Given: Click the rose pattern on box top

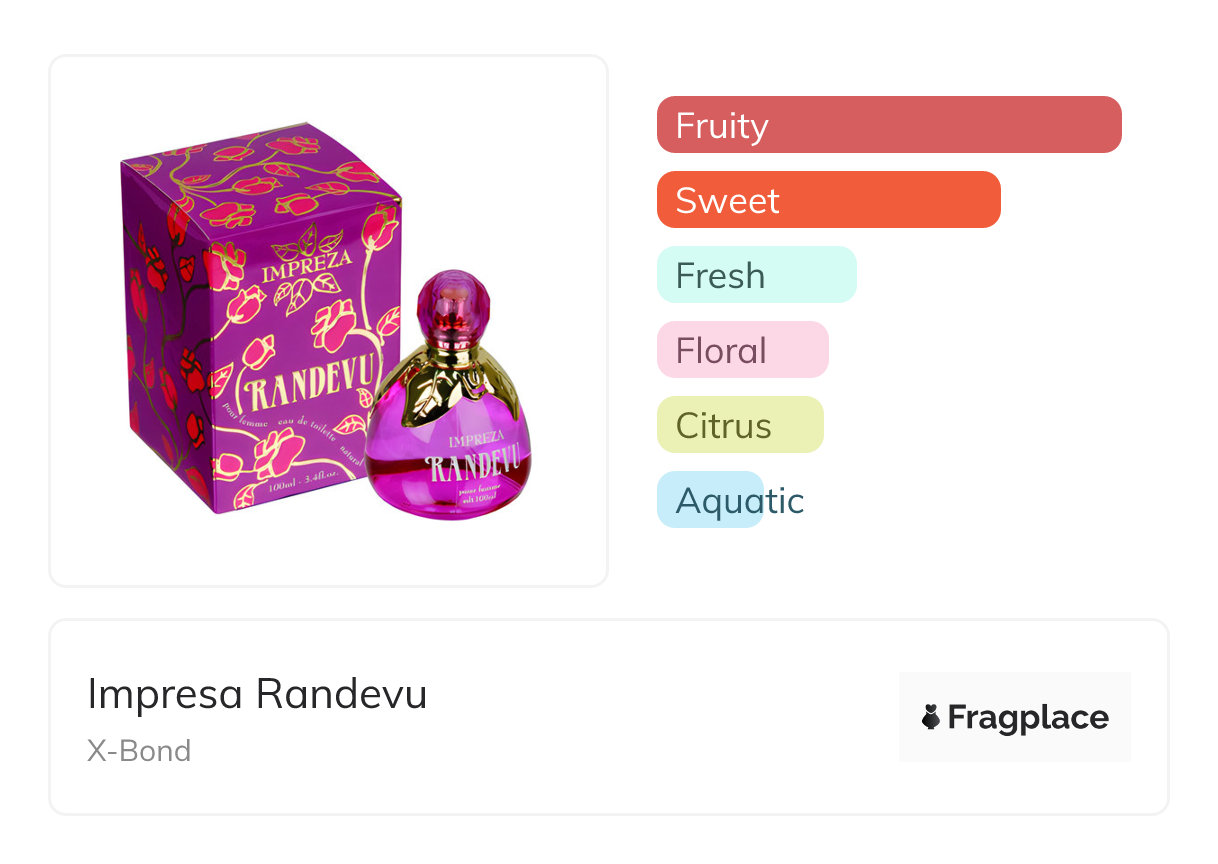Looking at the screenshot, I should pos(260,175).
